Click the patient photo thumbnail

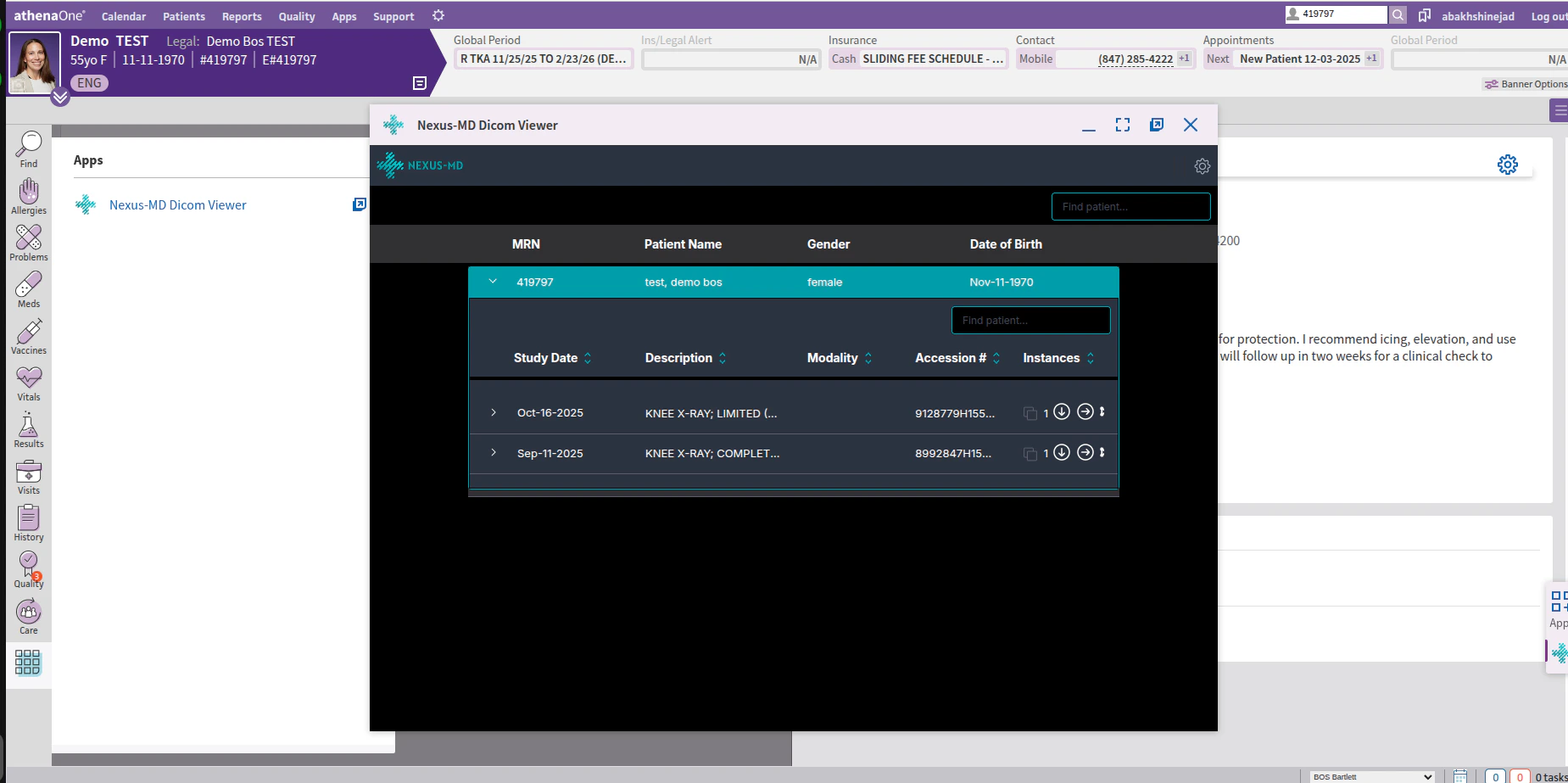[x=35, y=62]
